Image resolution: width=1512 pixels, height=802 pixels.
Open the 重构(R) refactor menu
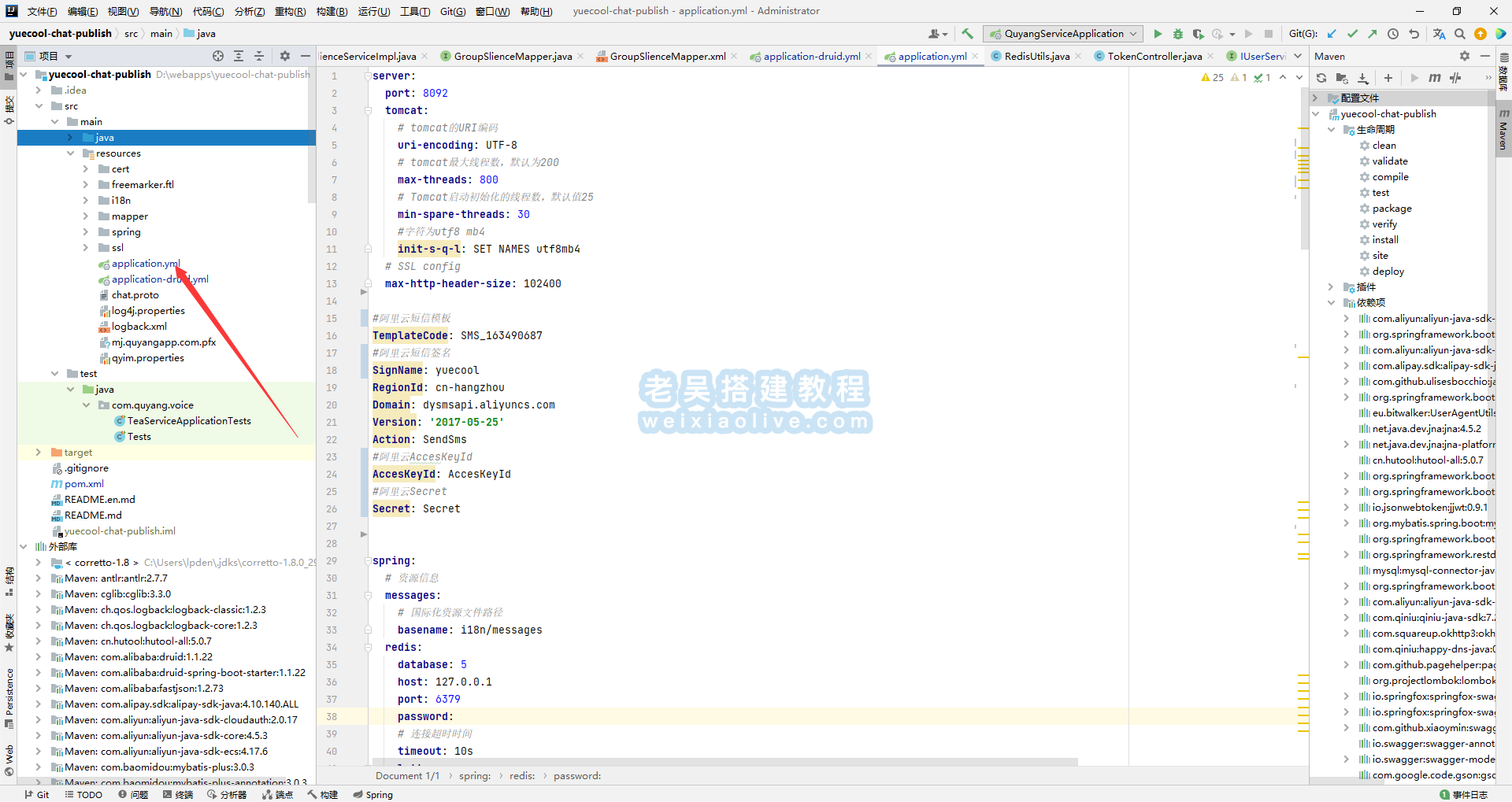point(290,11)
